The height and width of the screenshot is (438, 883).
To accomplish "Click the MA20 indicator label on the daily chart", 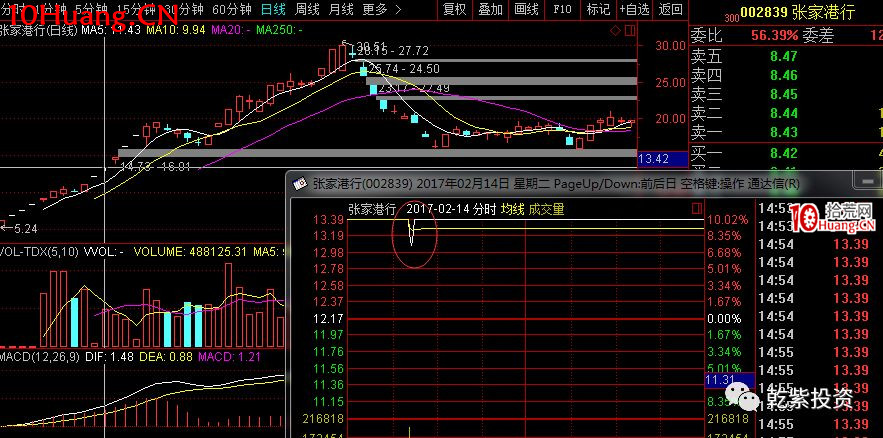I will coord(230,30).
